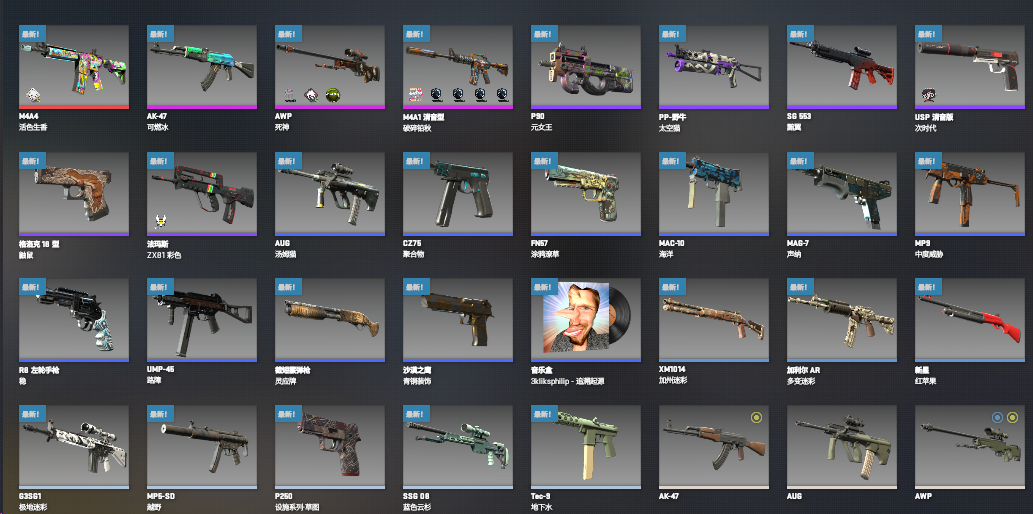The image size is (1033, 514).
Task: Click the blue CT circle on default AWP
Action: [997, 417]
